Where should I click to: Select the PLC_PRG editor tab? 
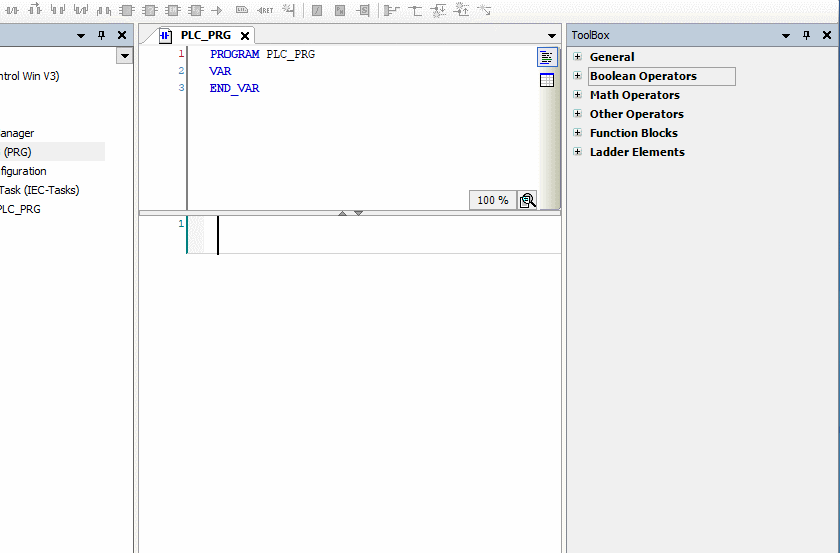coord(205,35)
